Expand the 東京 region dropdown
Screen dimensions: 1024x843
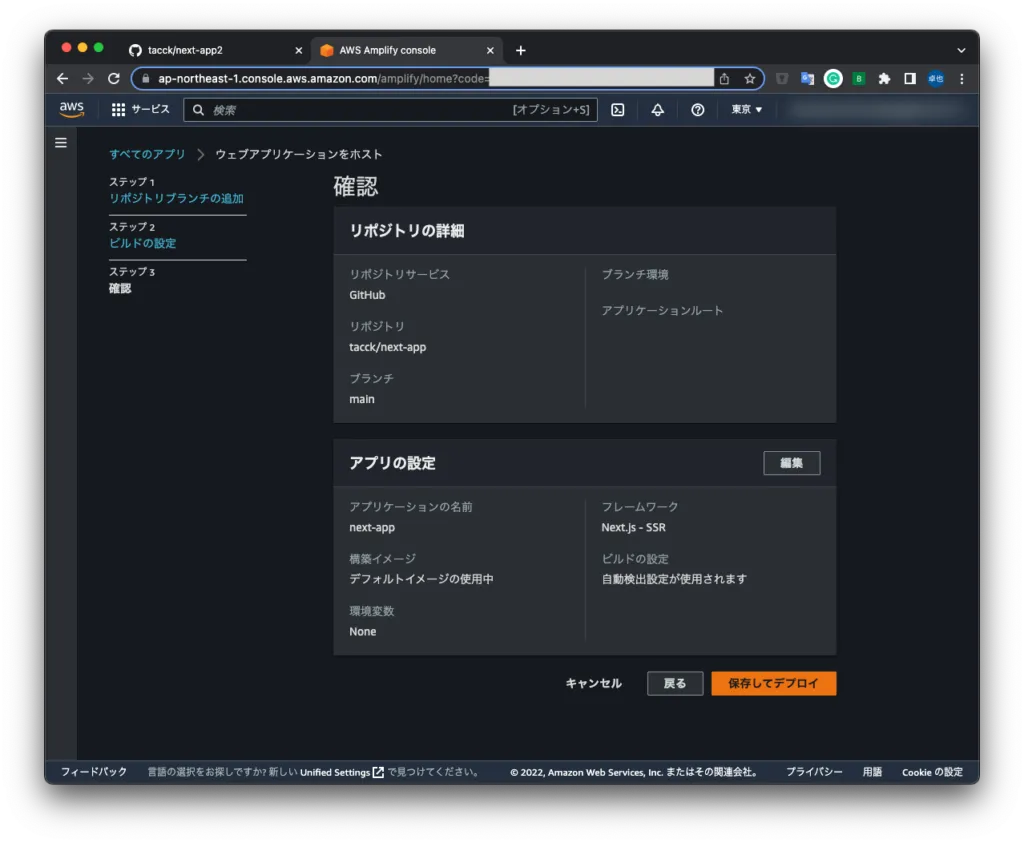[746, 110]
